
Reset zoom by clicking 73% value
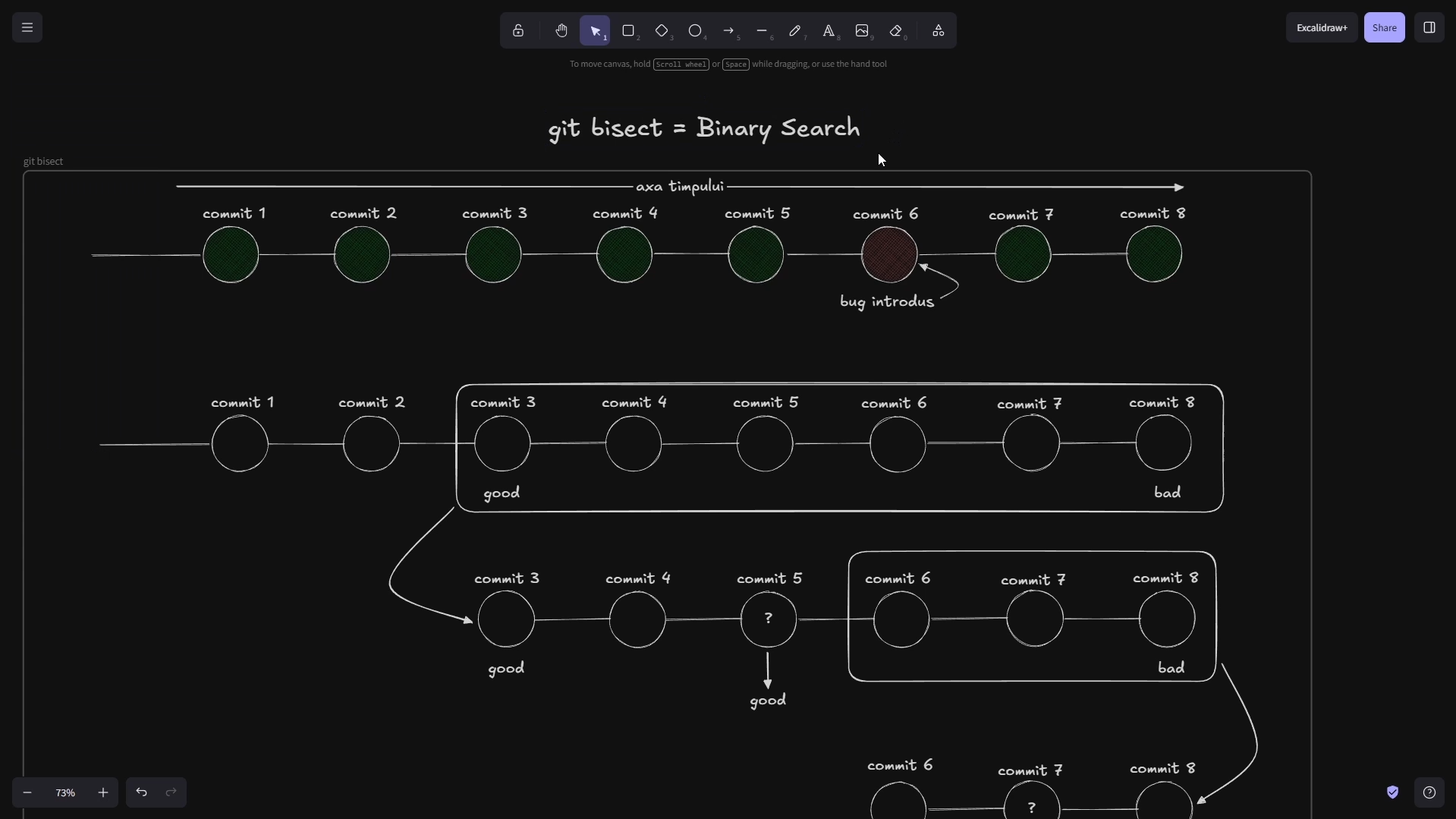65,792
